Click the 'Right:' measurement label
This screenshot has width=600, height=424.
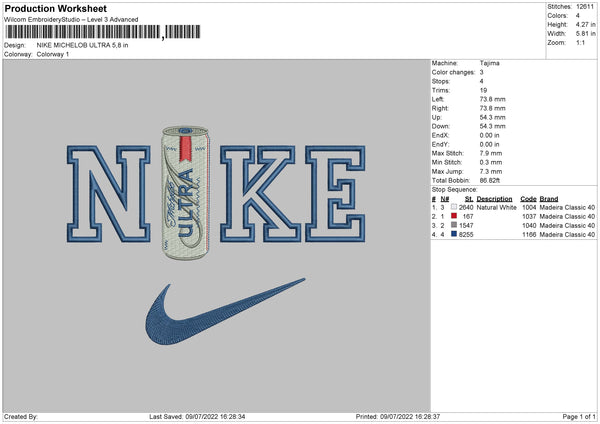440,108
